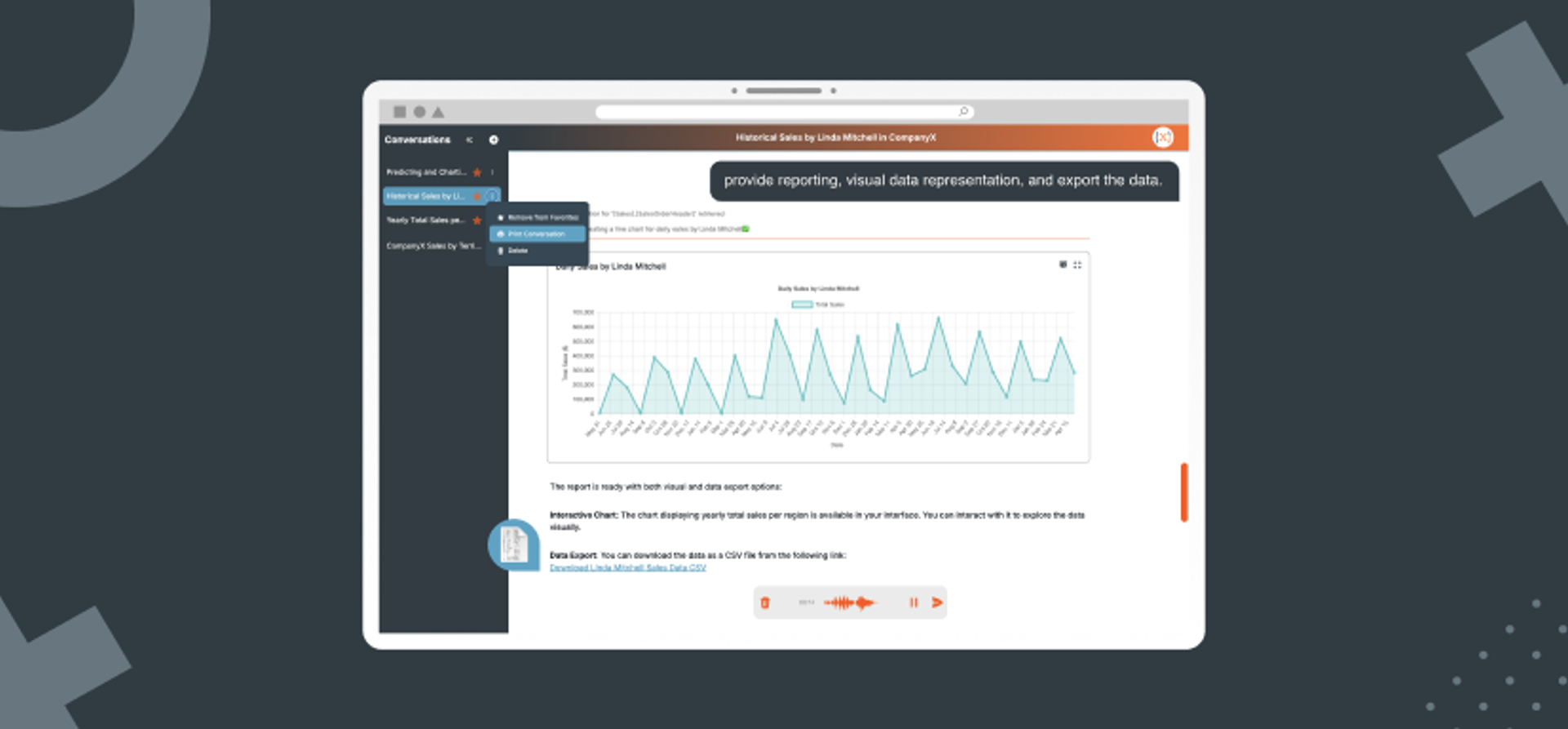This screenshot has height=729, width=1568.
Task: Click the orange vertical scrollbar thumb
Action: (1184, 492)
